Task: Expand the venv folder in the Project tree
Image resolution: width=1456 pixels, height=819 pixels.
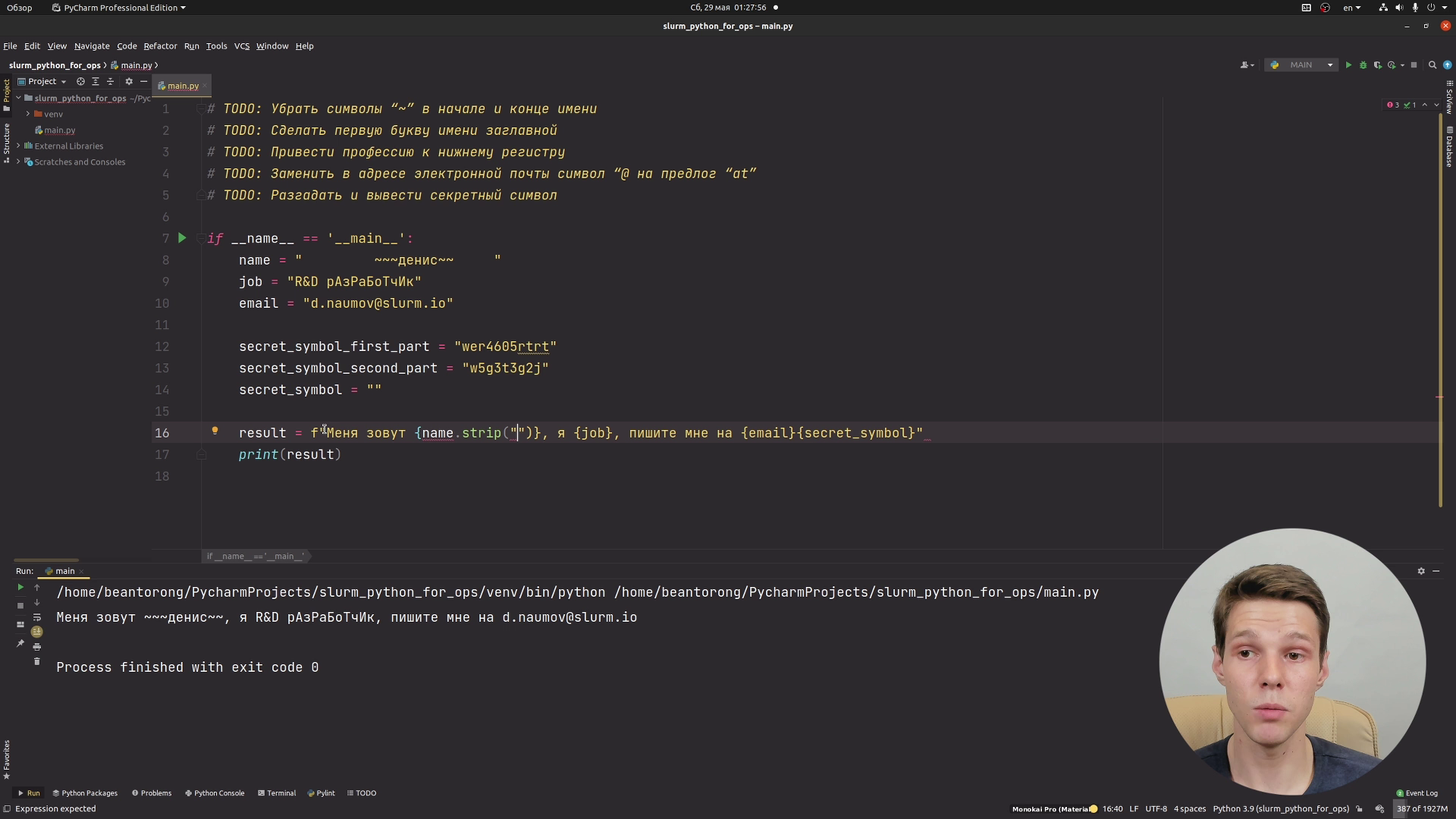Action: 28,114
